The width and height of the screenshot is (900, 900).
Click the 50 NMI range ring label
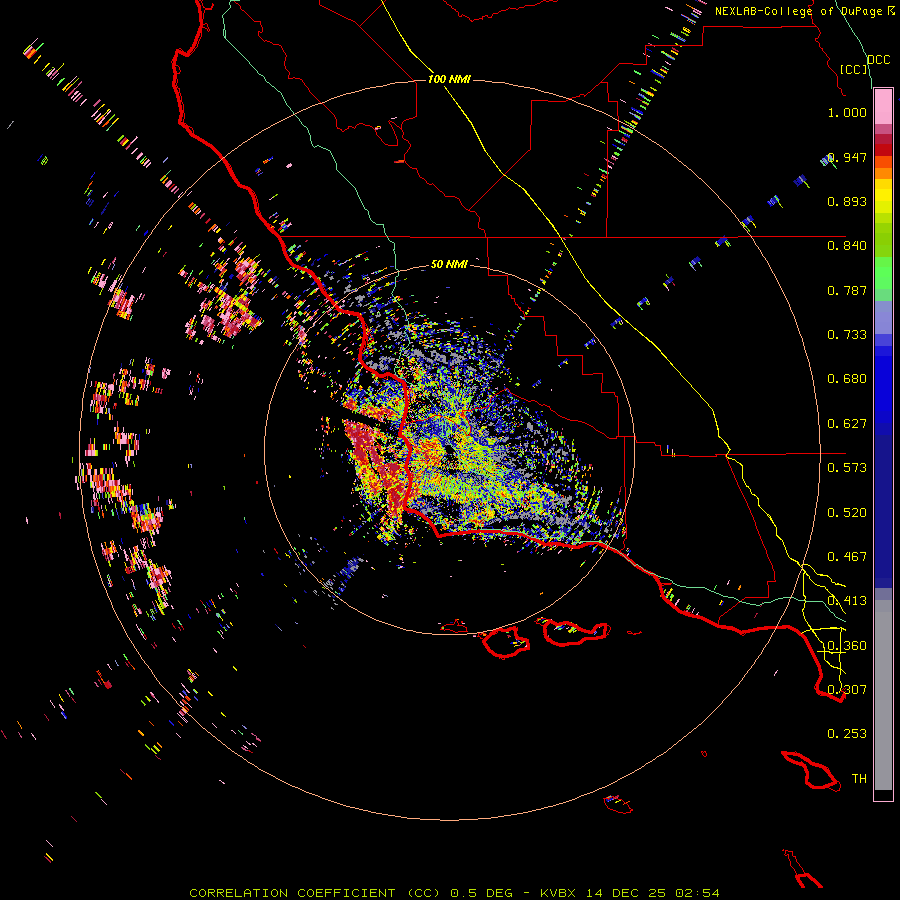pyautogui.click(x=449, y=264)
